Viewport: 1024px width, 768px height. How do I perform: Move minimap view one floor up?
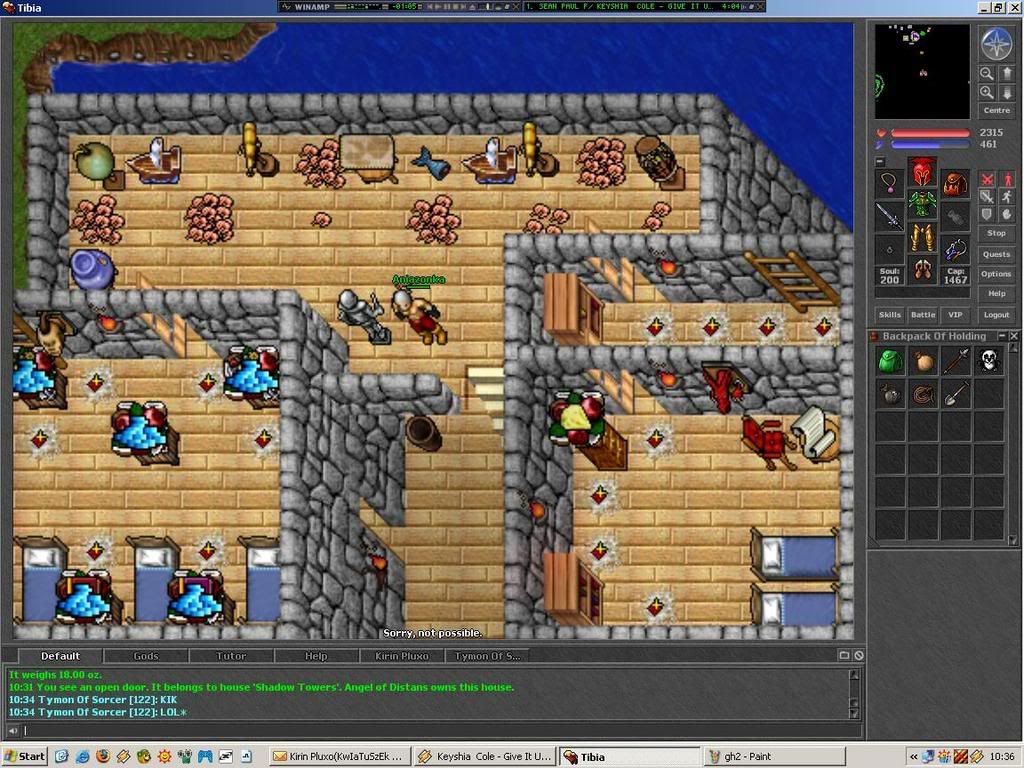(1007, 74)
